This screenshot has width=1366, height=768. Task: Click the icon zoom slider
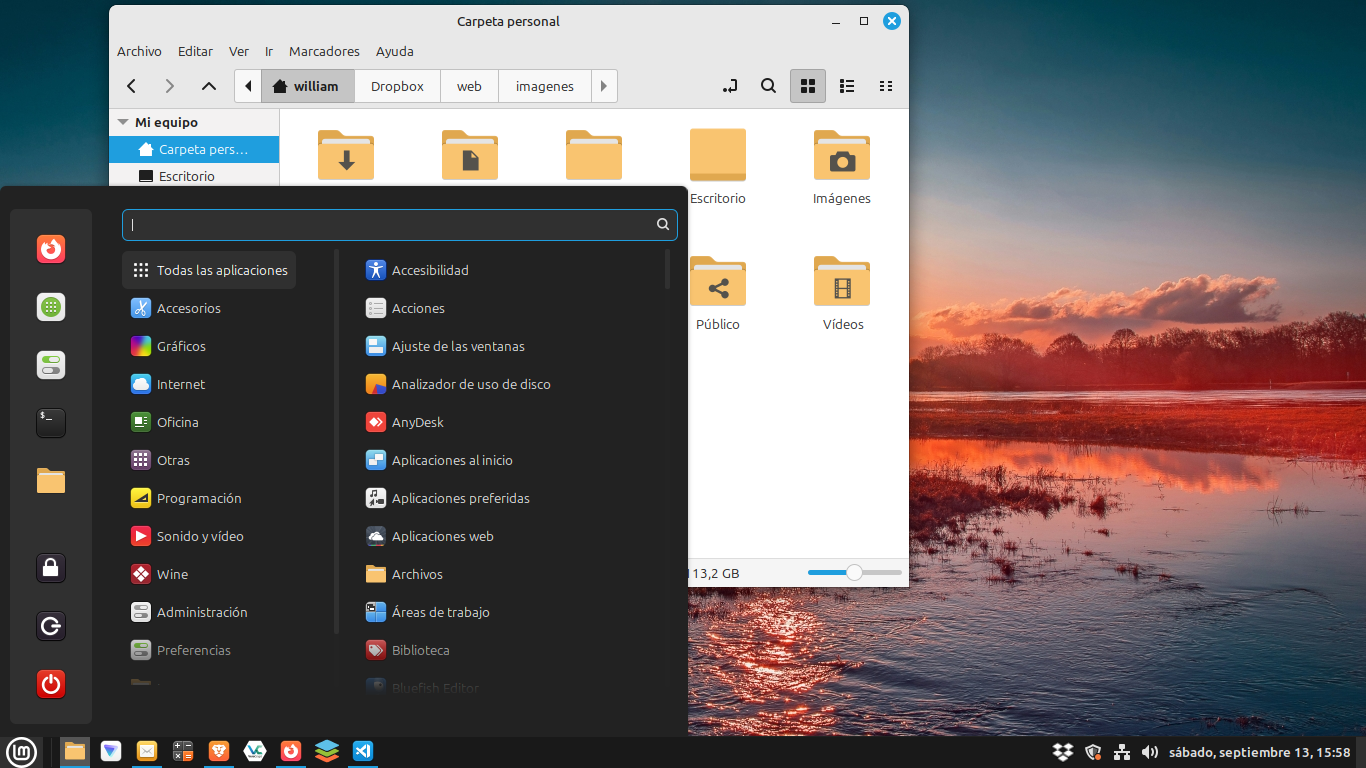click(x=854, y=572)
